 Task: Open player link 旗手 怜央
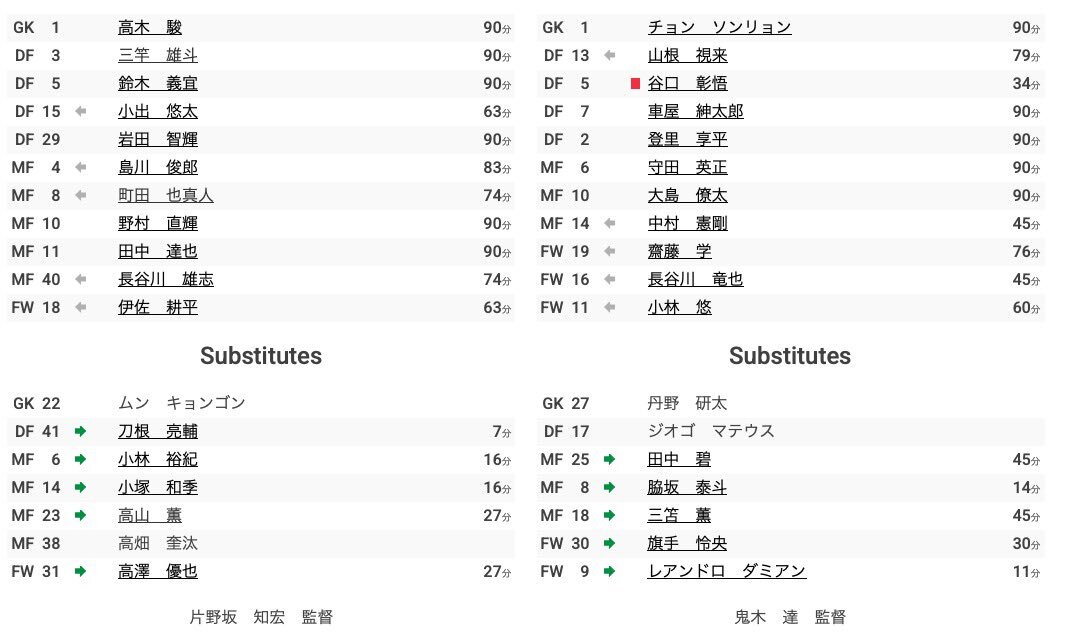click(x=687, y=544)
